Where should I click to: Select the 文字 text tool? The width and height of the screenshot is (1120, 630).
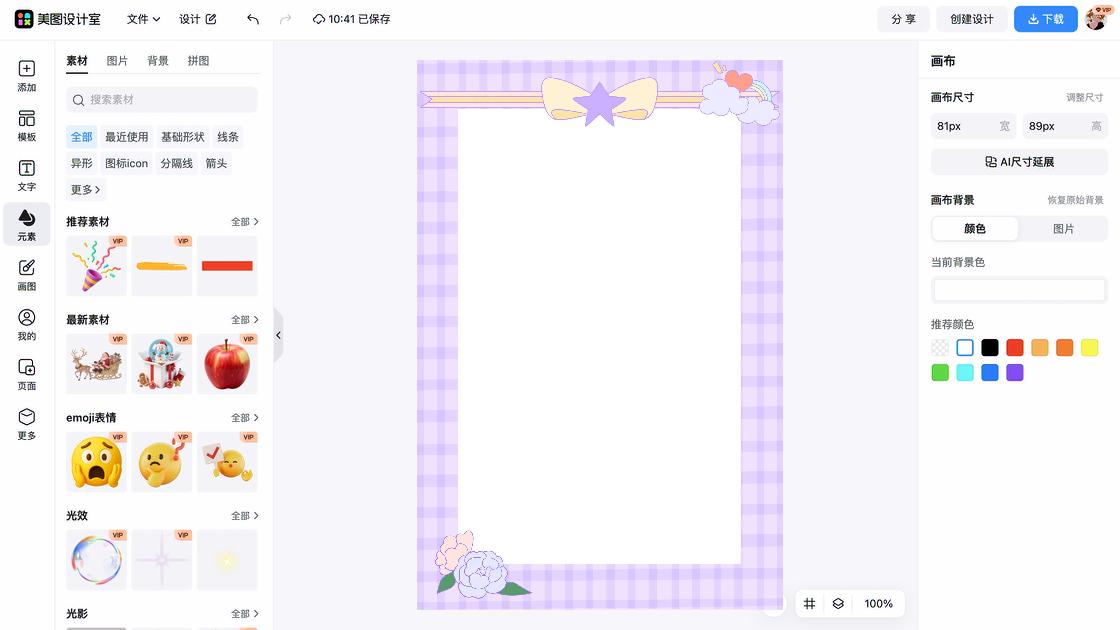26,176
